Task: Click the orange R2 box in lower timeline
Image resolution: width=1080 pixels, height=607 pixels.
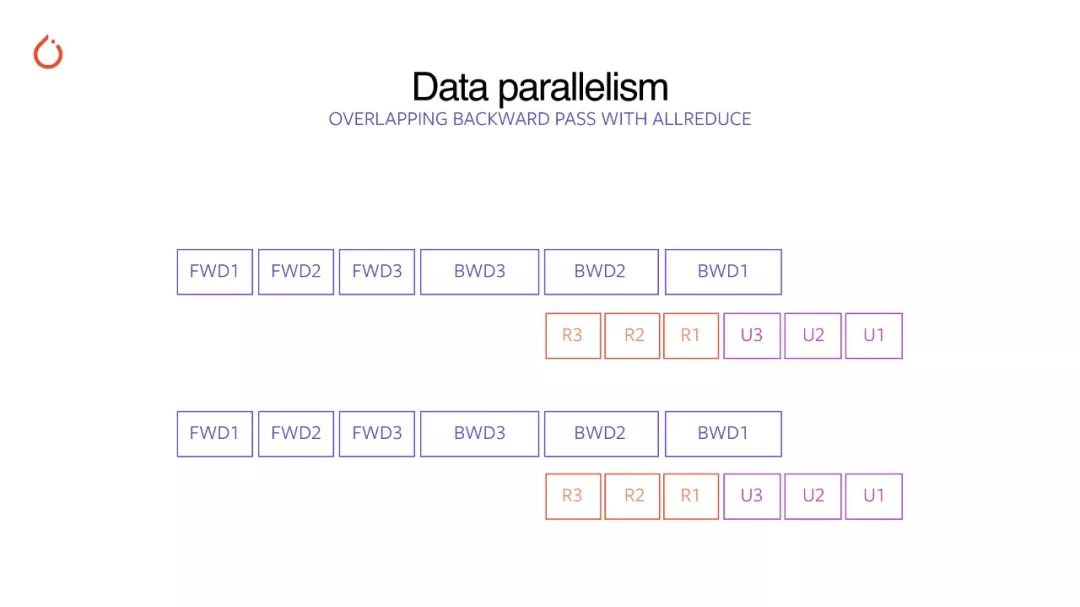Action: 632,497
